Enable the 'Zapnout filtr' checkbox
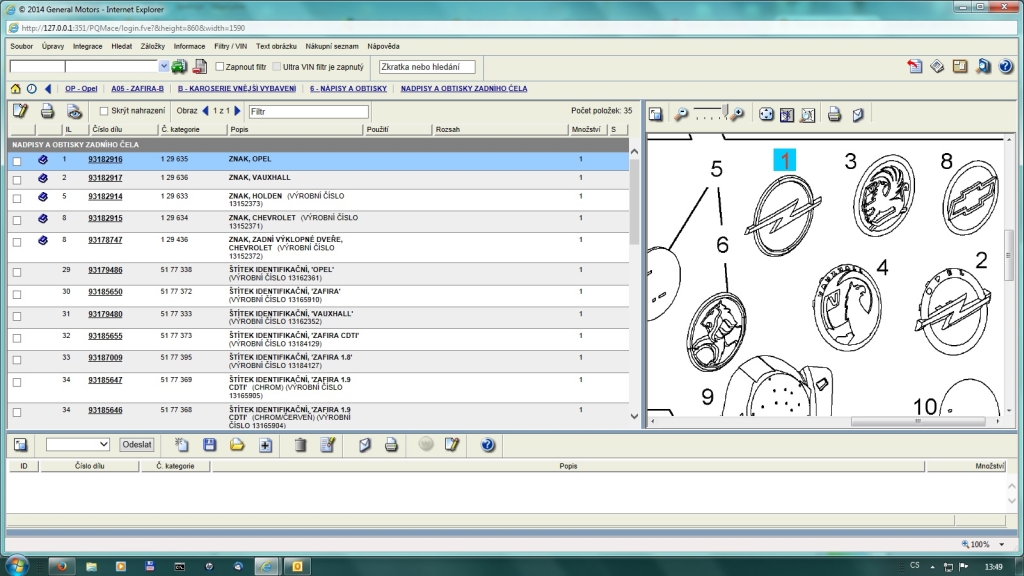 click(x=220, y=67)
